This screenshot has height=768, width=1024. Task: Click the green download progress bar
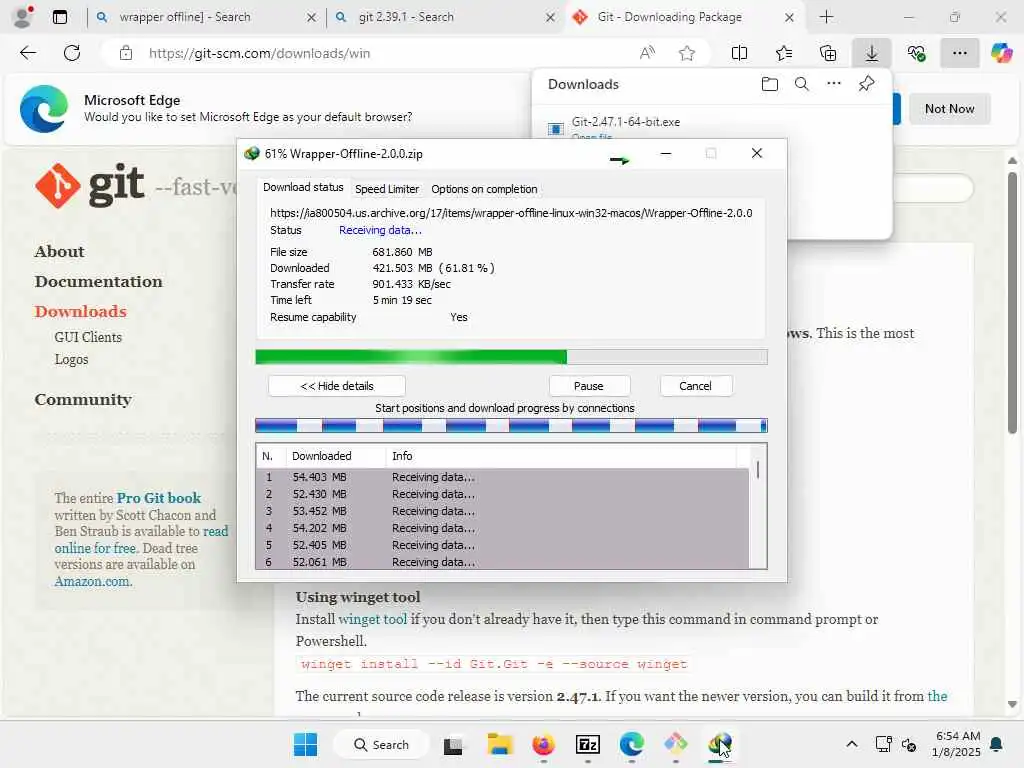tap(511, 357)
